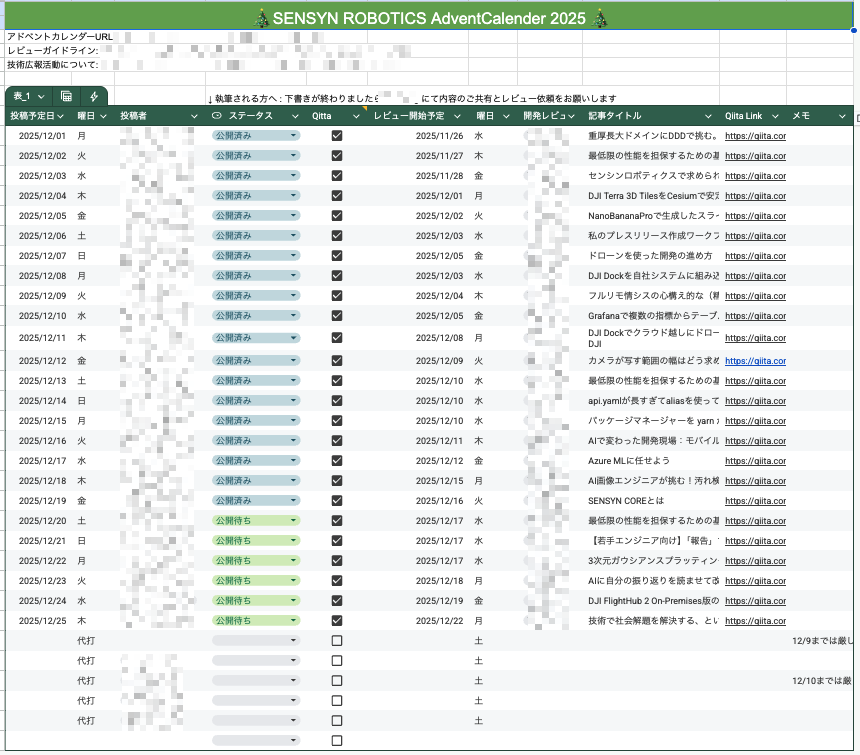Screen dimensions: 860x755
Task: Open the レビュー開始予定 column header dropdown
Action: coord(457,116)
